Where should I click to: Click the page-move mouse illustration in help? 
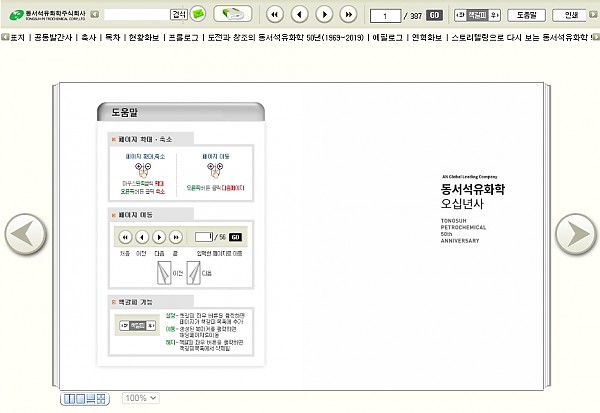pyautogui.click(x=215, y=170)
